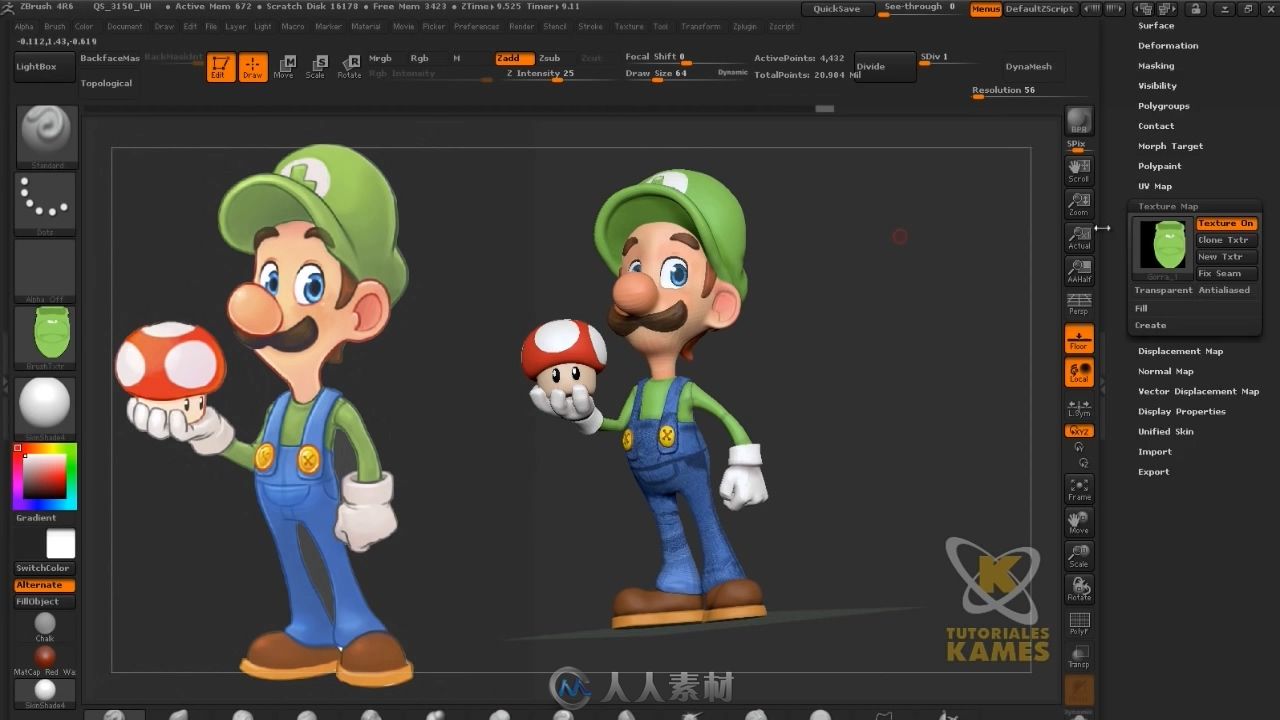Enable Zsub mode
This screenshot has width=1280, height=720.
click(x=549, y=58)
